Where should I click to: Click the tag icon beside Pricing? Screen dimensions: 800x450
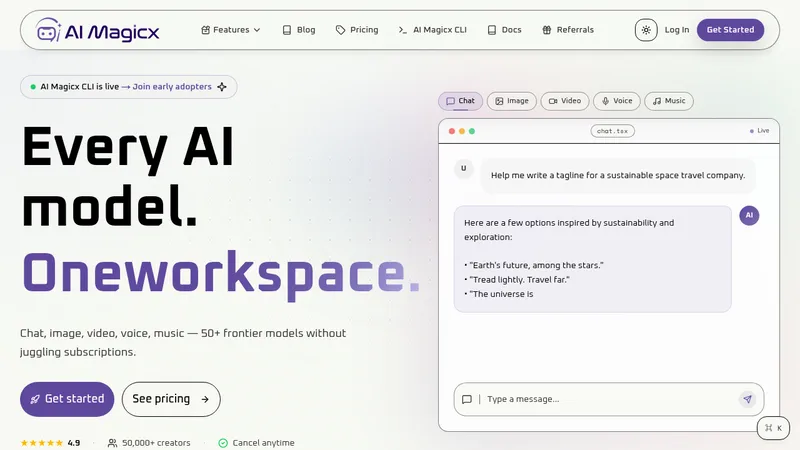340,30
